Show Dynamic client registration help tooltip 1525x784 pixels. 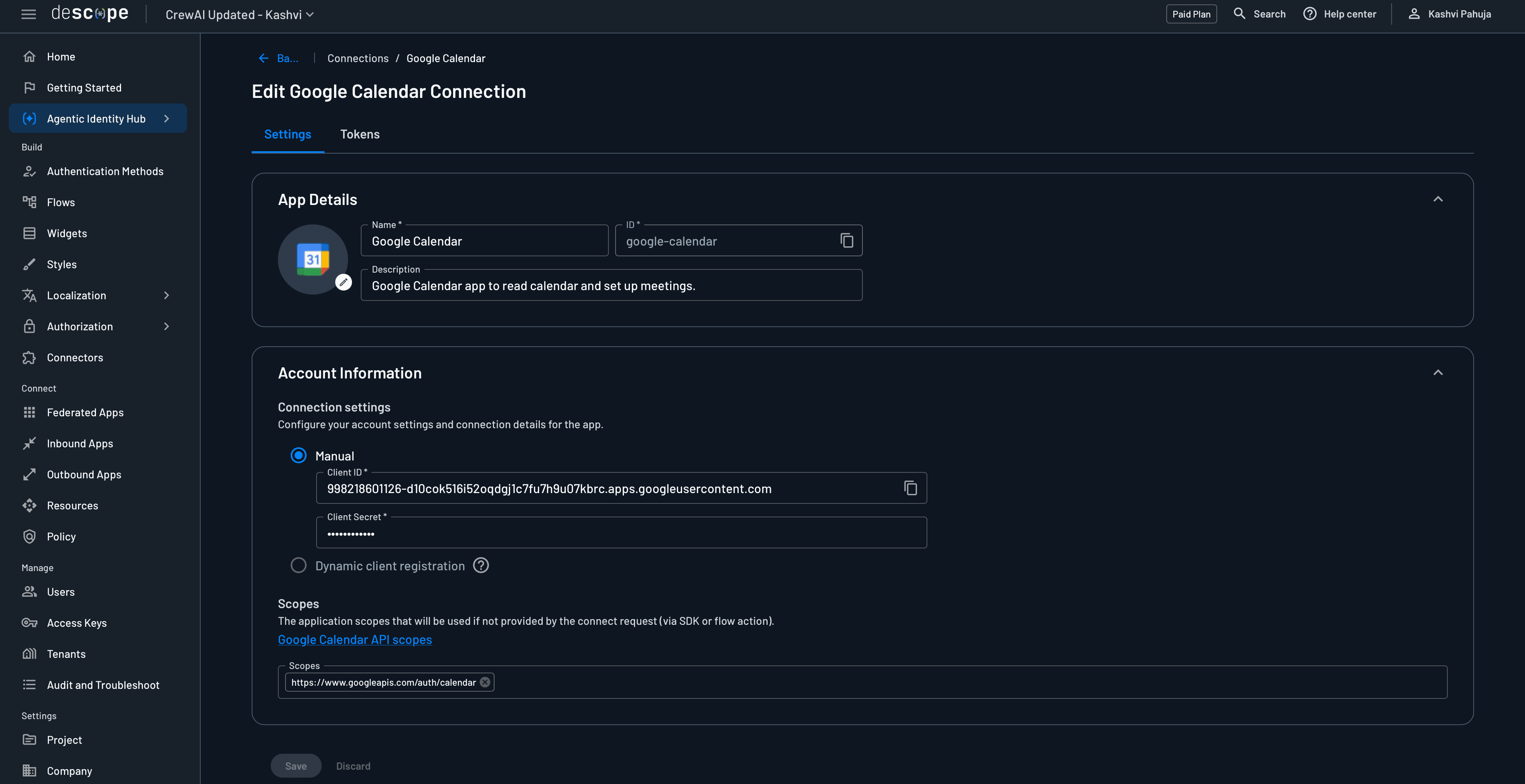481,566
